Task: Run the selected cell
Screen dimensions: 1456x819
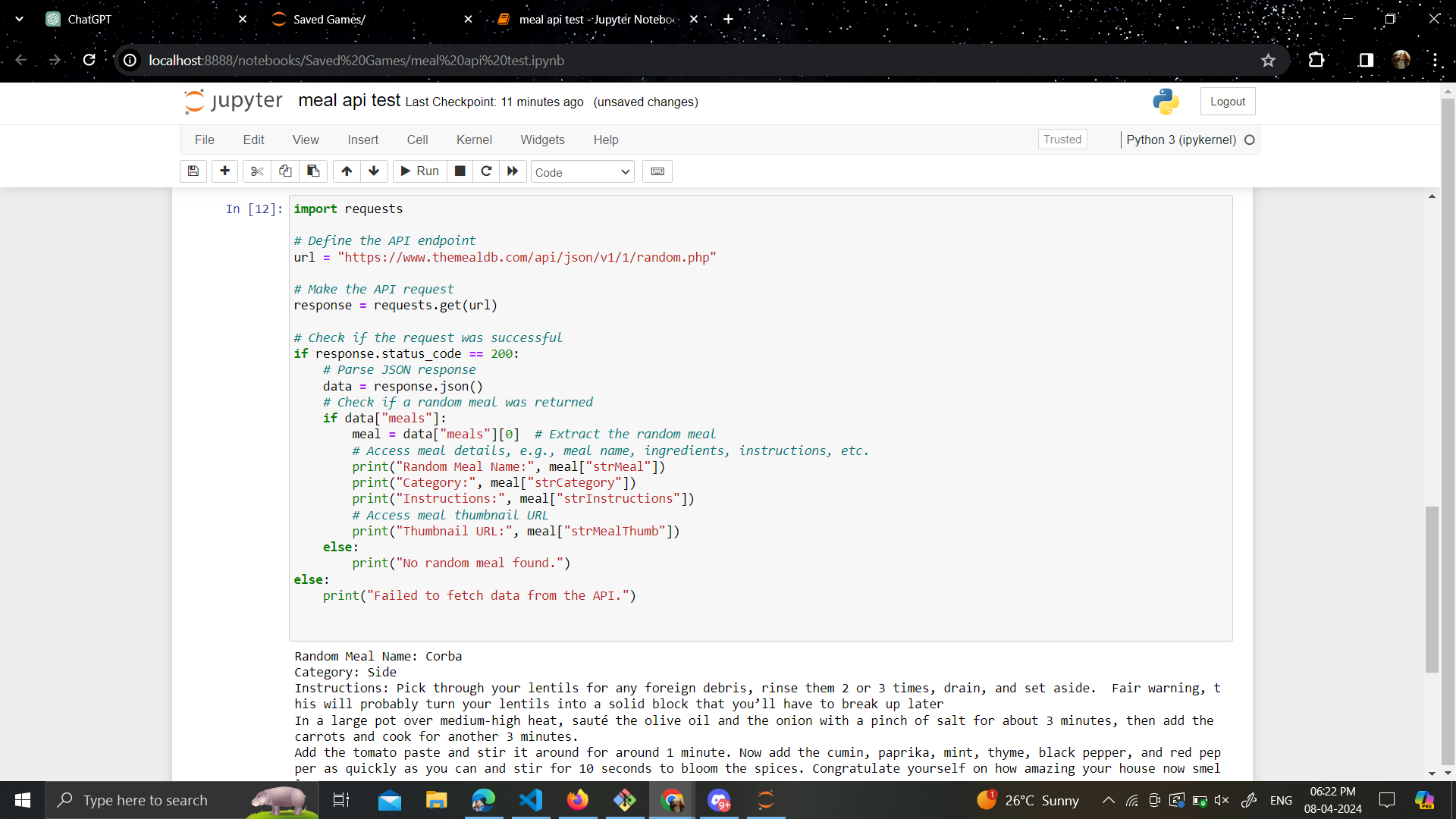Action: (x=419, y=171)
